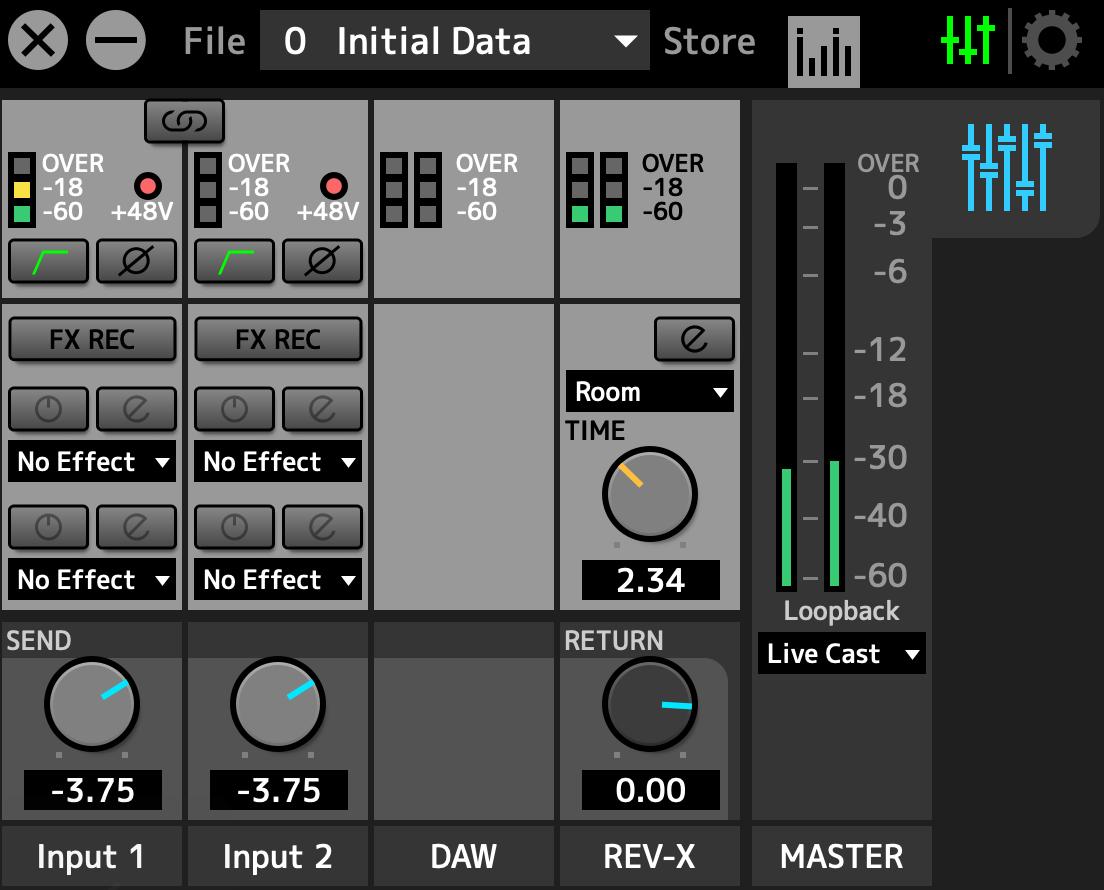Click the stereo link chain icon
This screenshot has height=890, width=1104.
pyautogui.click(x=184, y=121)
